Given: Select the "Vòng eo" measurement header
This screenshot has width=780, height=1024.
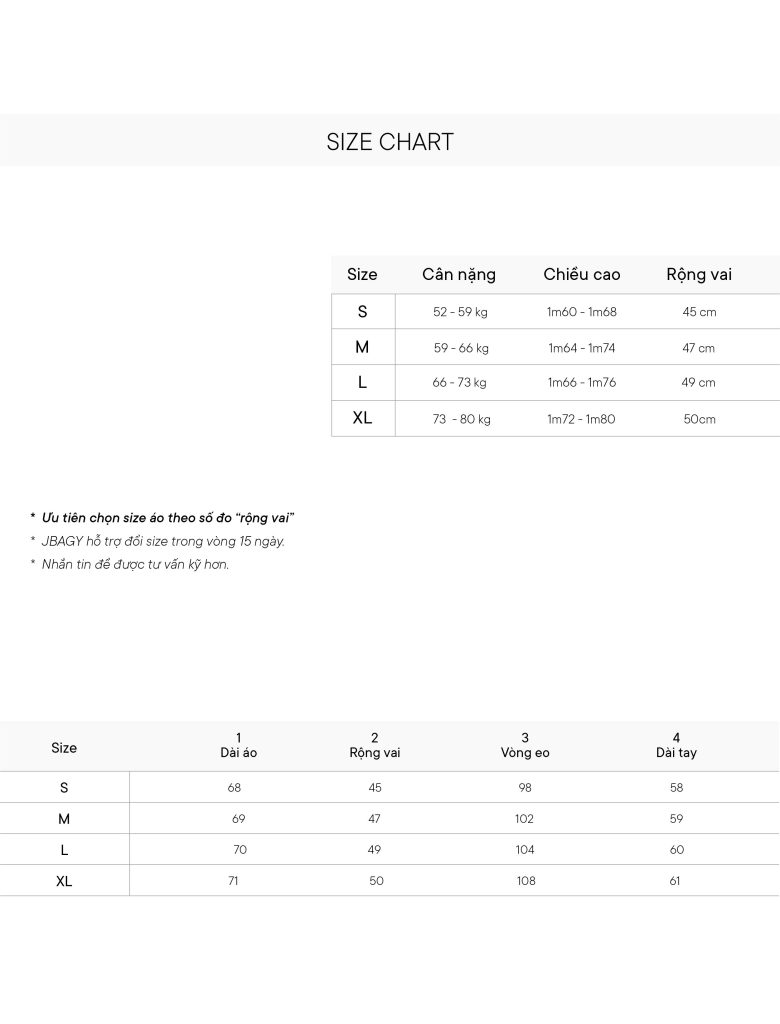Looking at the screenshot, I should tap(525, 752).
